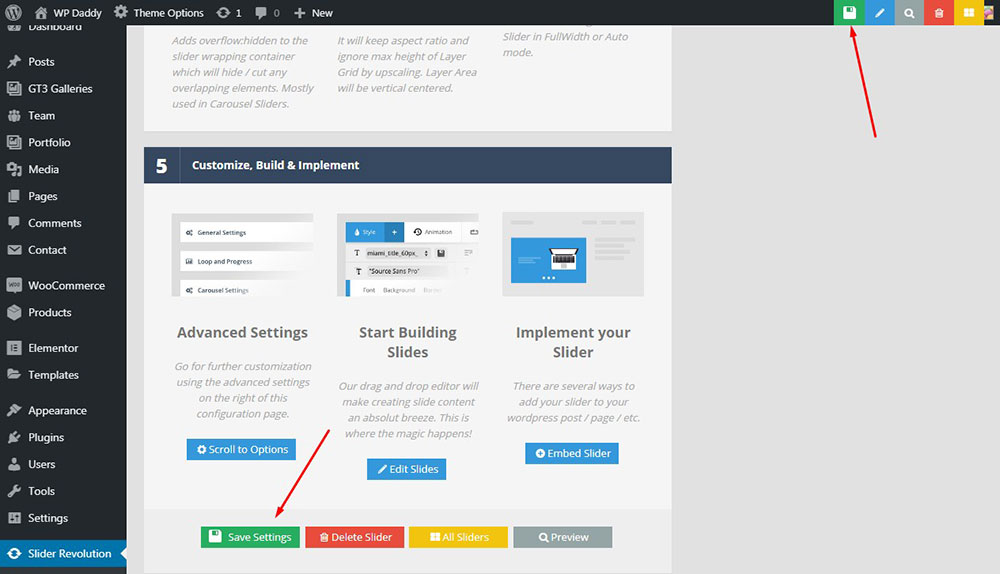1000x574 pixels.
Task: Click the gray Preview button
Action: click(562, 537)
